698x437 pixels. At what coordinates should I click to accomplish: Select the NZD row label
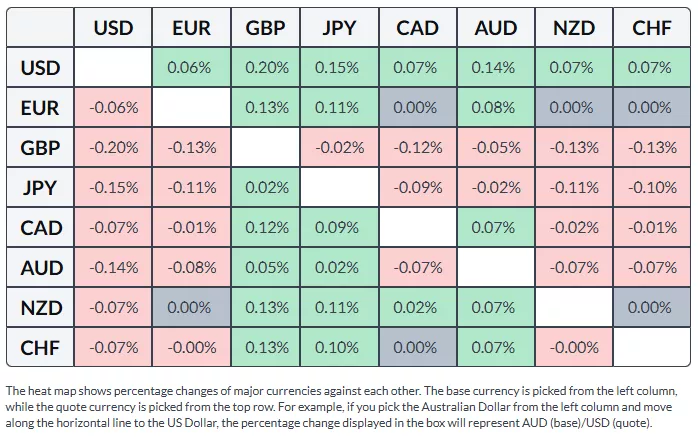pos(41,308)
